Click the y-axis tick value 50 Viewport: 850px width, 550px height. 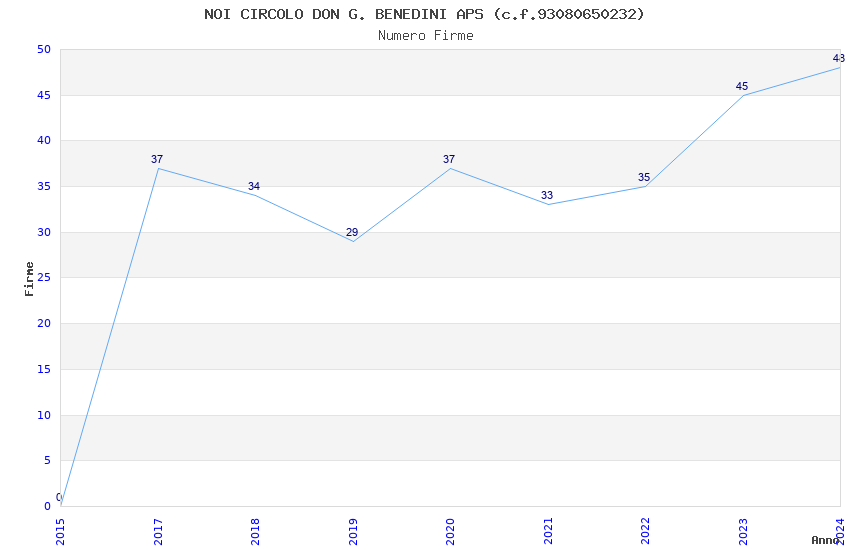tap(44, 49)
